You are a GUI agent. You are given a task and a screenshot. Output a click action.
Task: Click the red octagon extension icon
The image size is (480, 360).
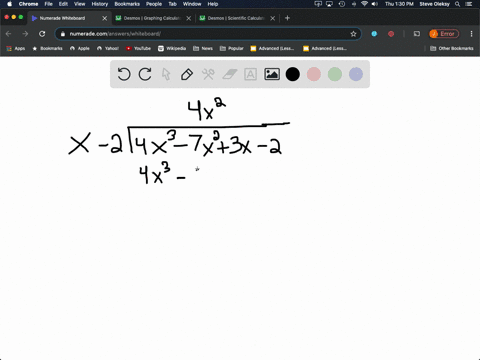[x=391, y=34]
